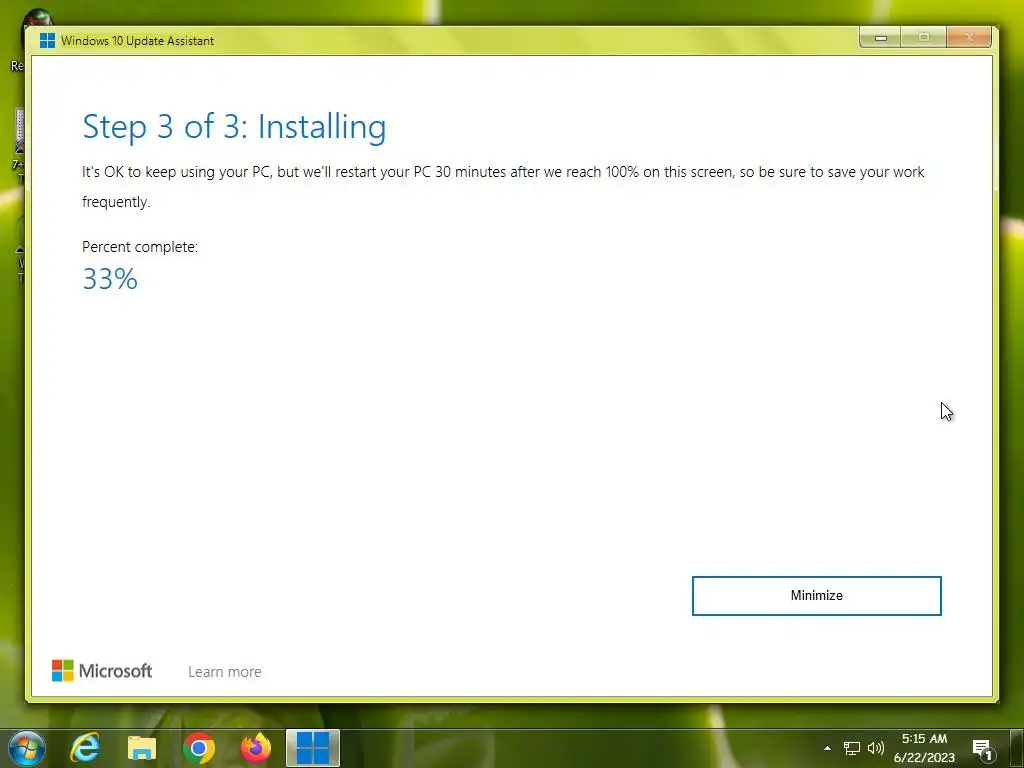The image size is (1024, 768).
Task: Click the Microsoft logo at the bottom
Action: [x=102, y=671]
